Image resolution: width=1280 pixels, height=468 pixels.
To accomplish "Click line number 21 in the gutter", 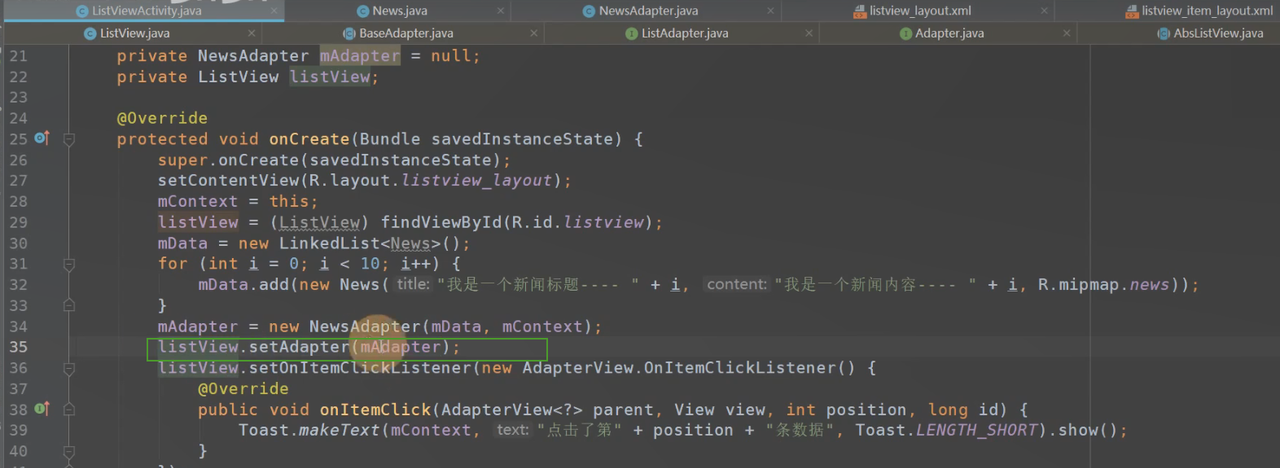I will pos(18,56).
